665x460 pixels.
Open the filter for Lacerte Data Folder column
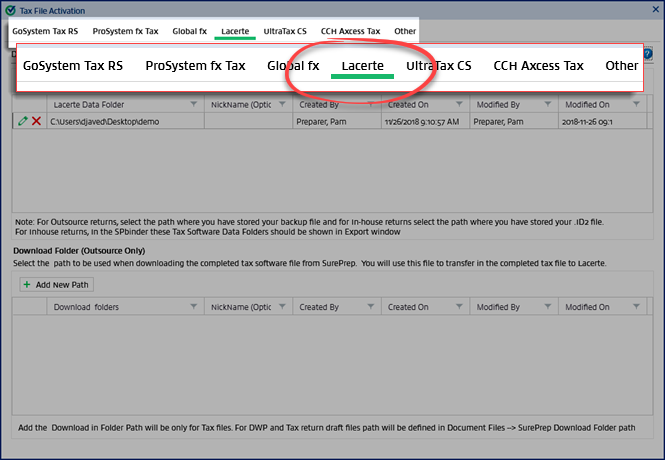(194, 104)
